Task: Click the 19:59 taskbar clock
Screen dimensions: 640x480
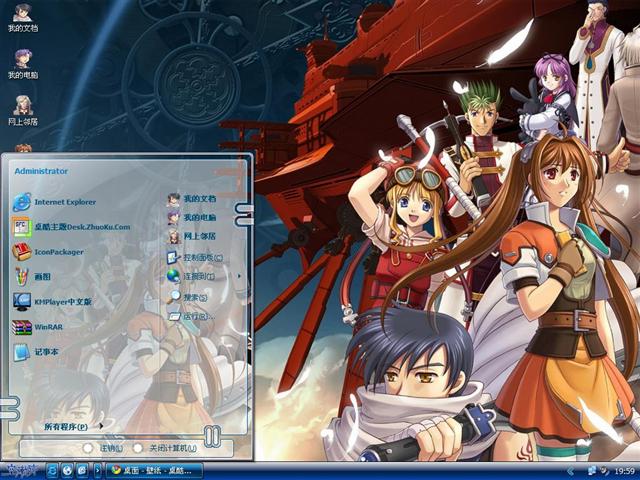Action: pos(624,471)
